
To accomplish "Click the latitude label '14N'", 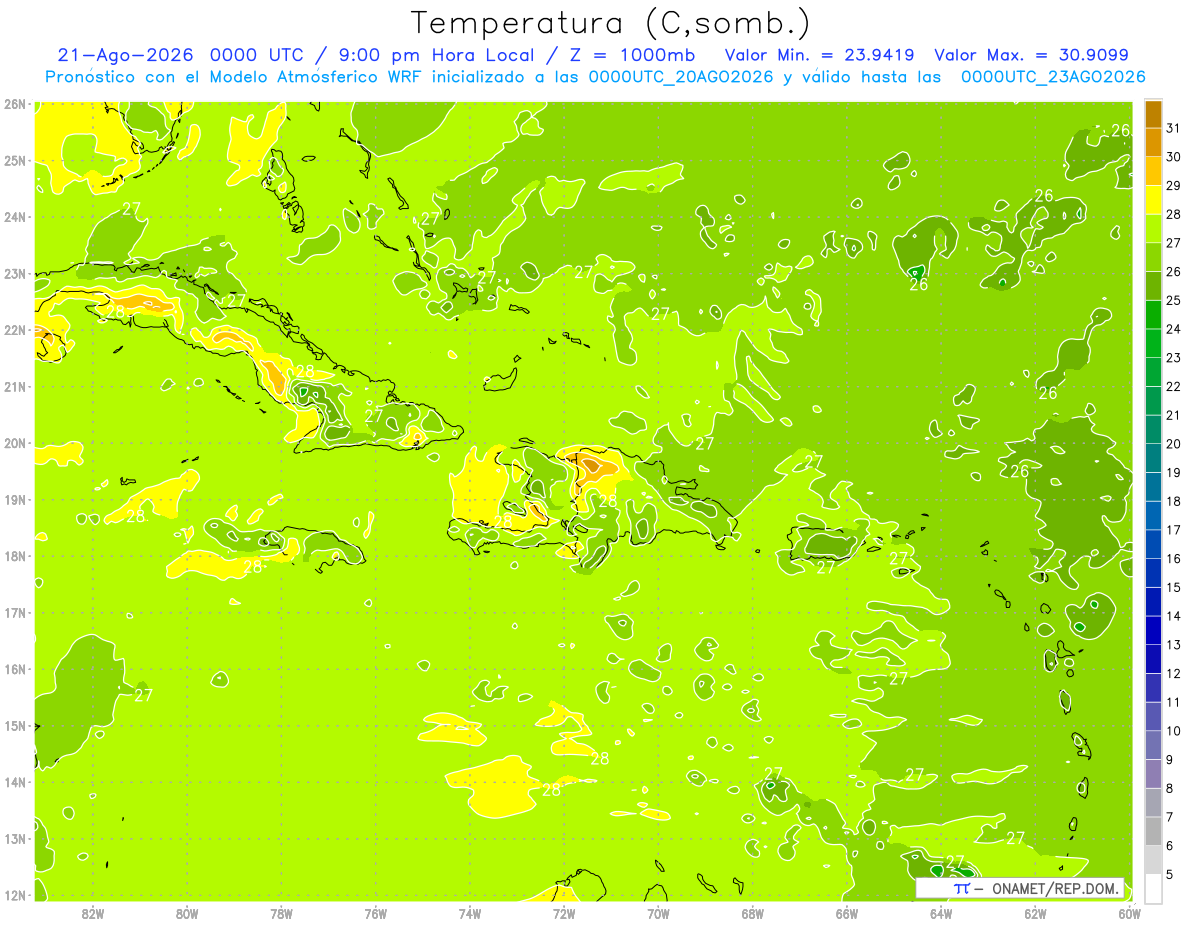I will [15, 782].
